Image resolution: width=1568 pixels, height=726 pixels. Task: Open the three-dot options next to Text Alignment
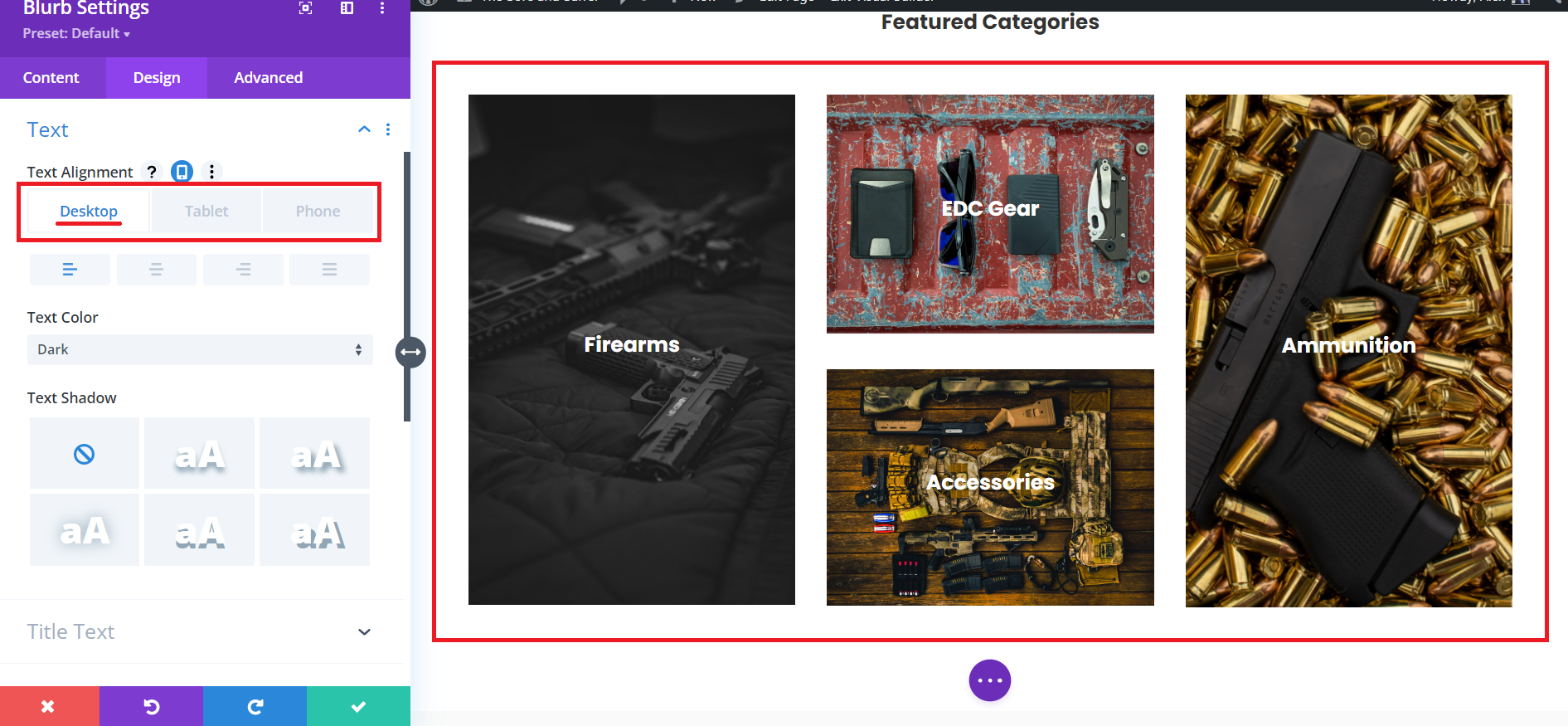pos(211,172)
